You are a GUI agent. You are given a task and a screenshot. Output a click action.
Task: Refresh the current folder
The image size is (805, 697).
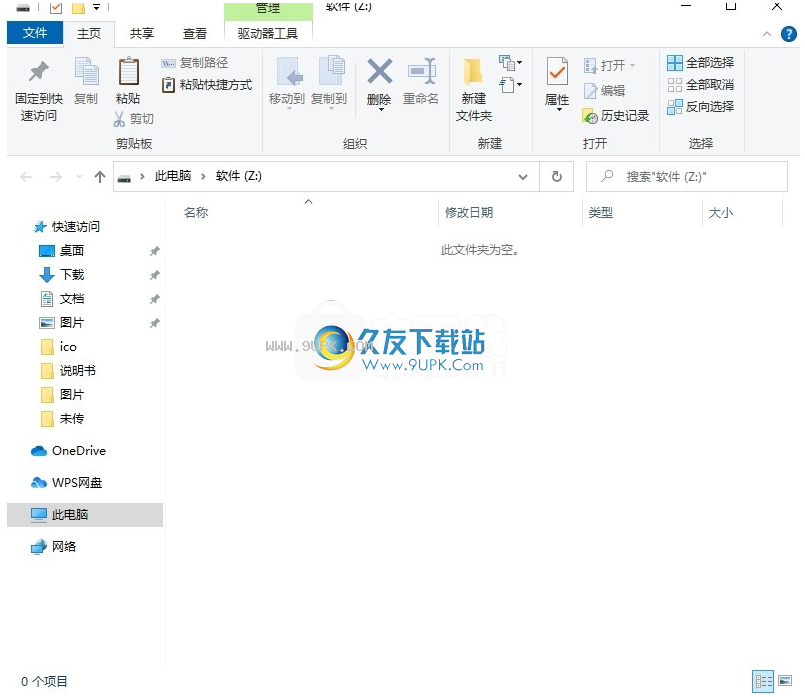557,177
